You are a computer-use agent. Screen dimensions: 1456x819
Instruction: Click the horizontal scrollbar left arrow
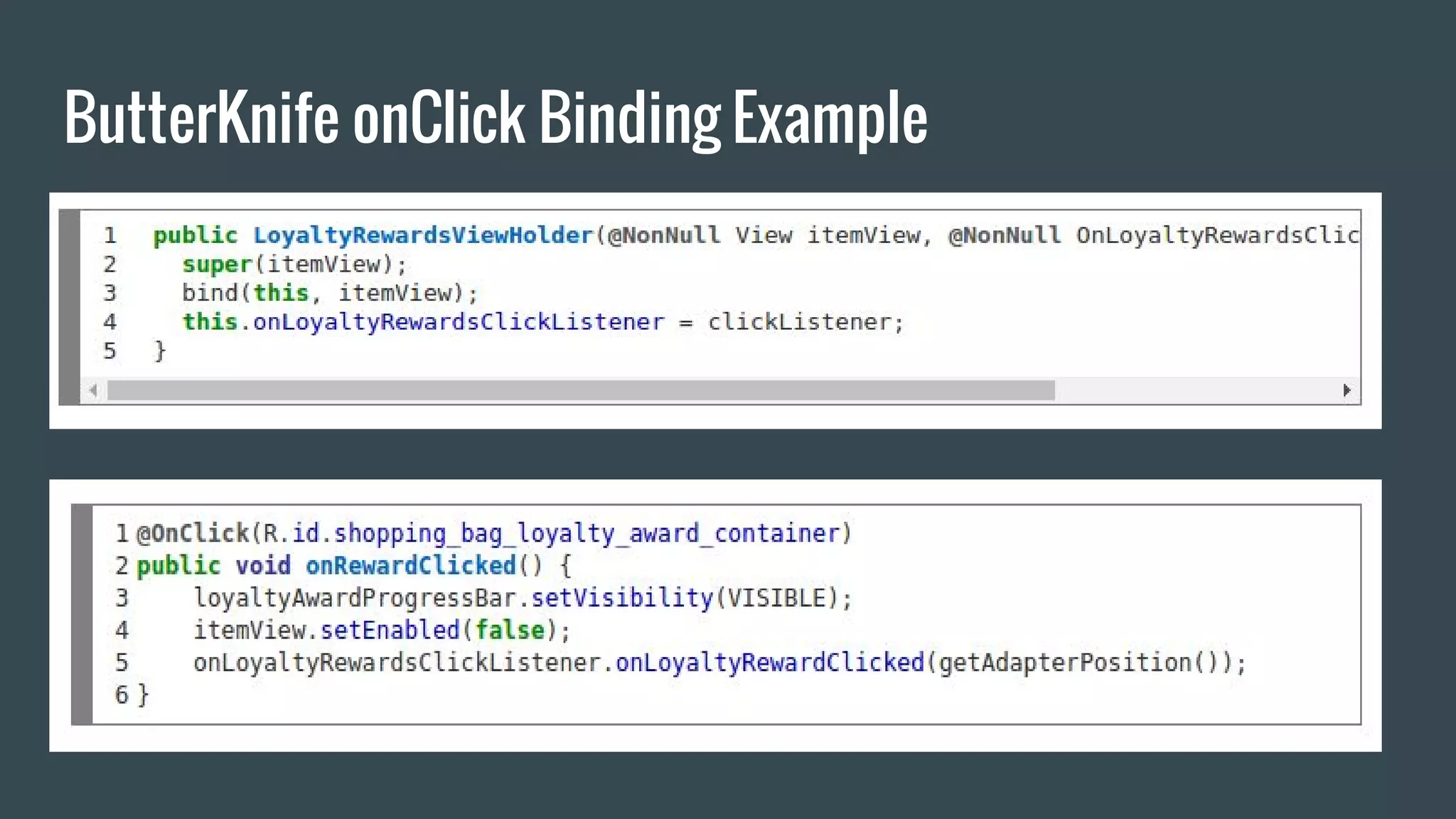[x=93, y=390]
